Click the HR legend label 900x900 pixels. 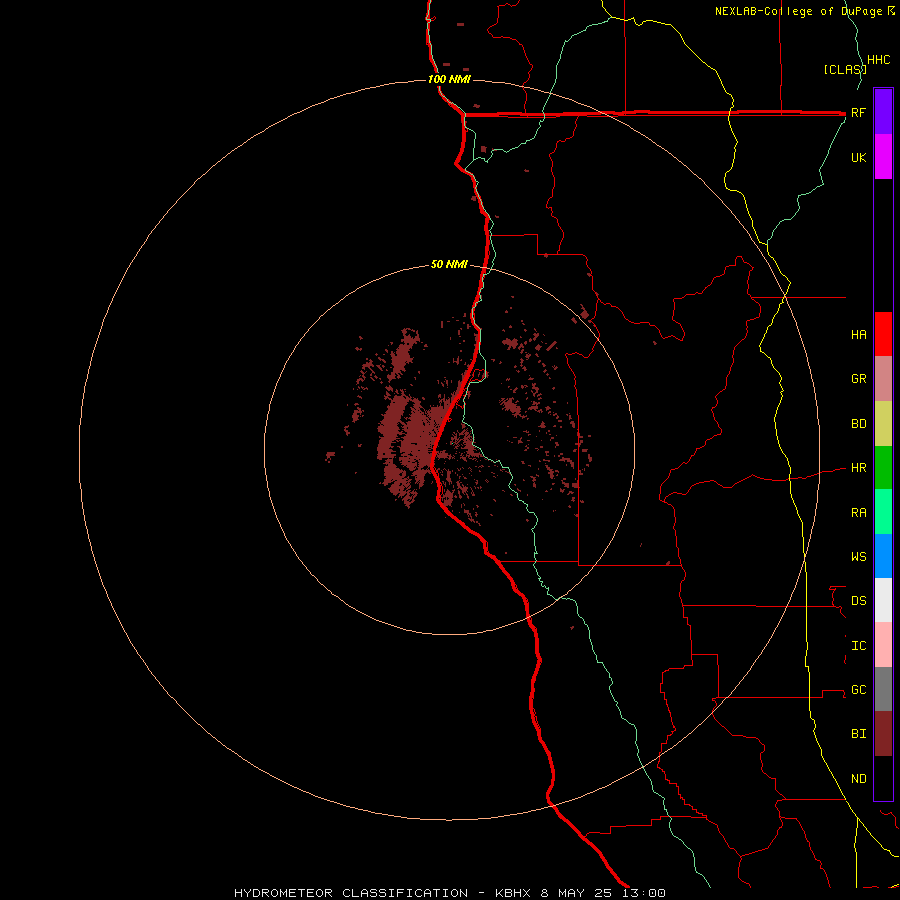[x=859, y=468]
